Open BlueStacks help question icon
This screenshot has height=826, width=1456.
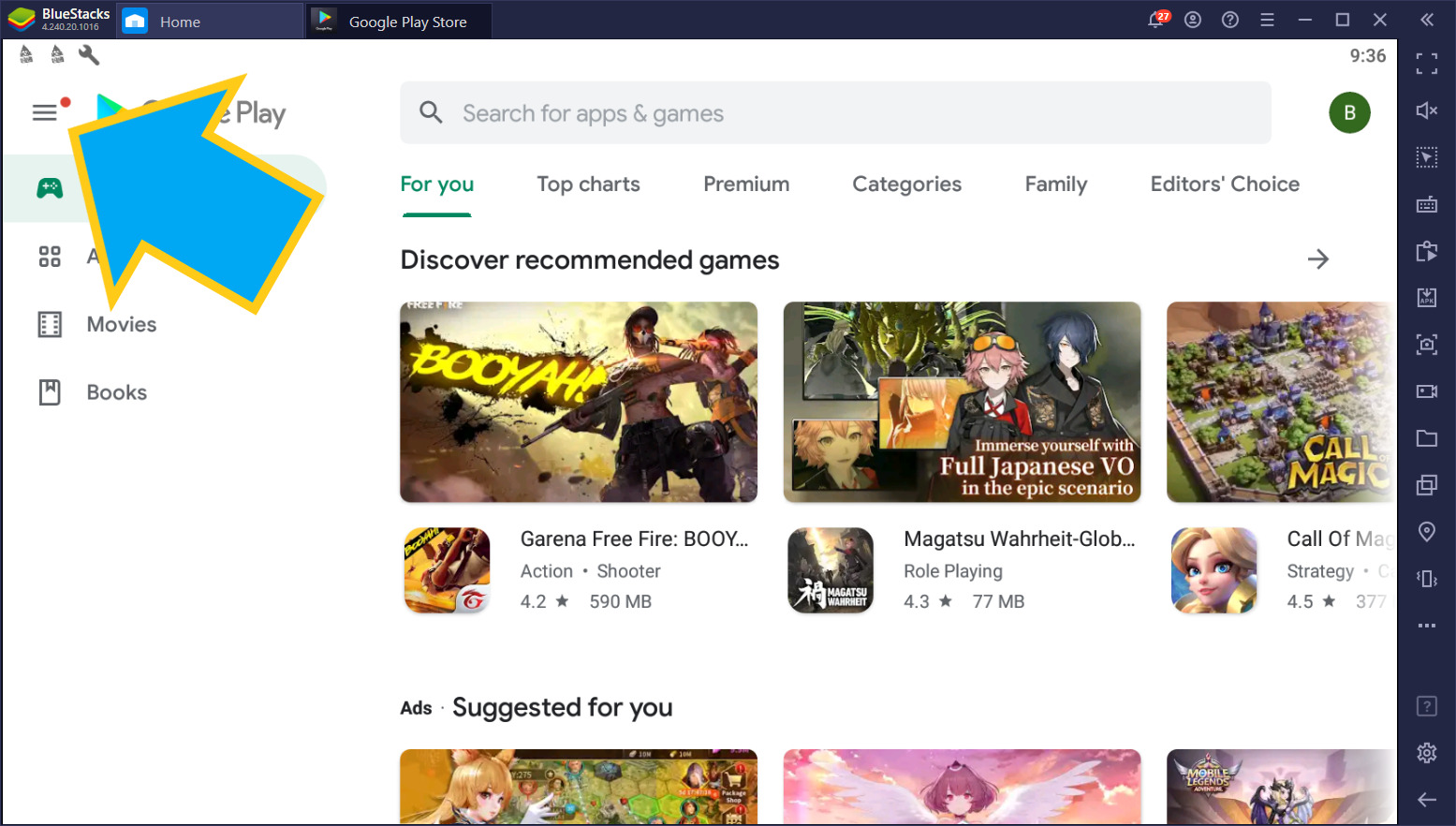pos(1230,20)
